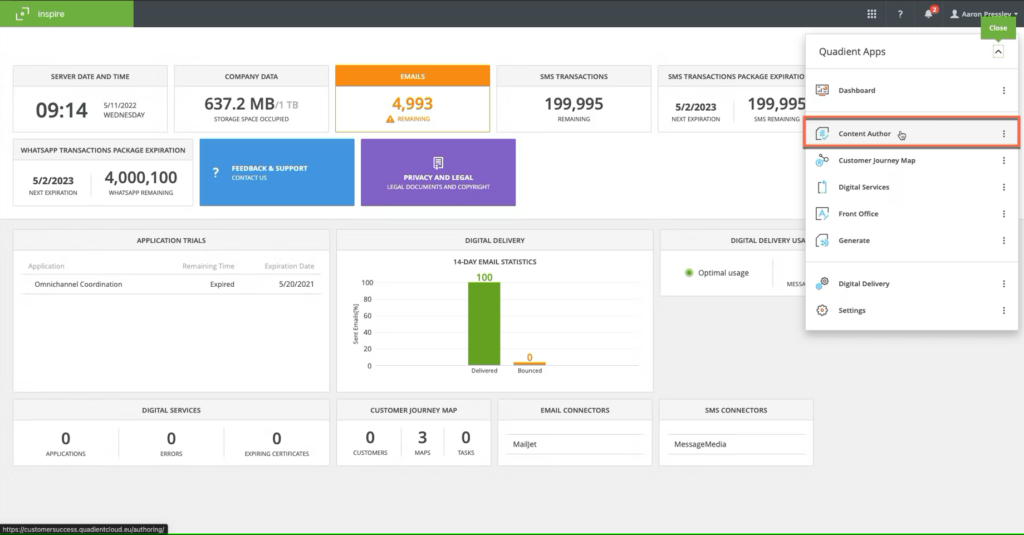The image size is (1024, 535).
Task: Click the Expiration Date column header
Action: (289, 266)
